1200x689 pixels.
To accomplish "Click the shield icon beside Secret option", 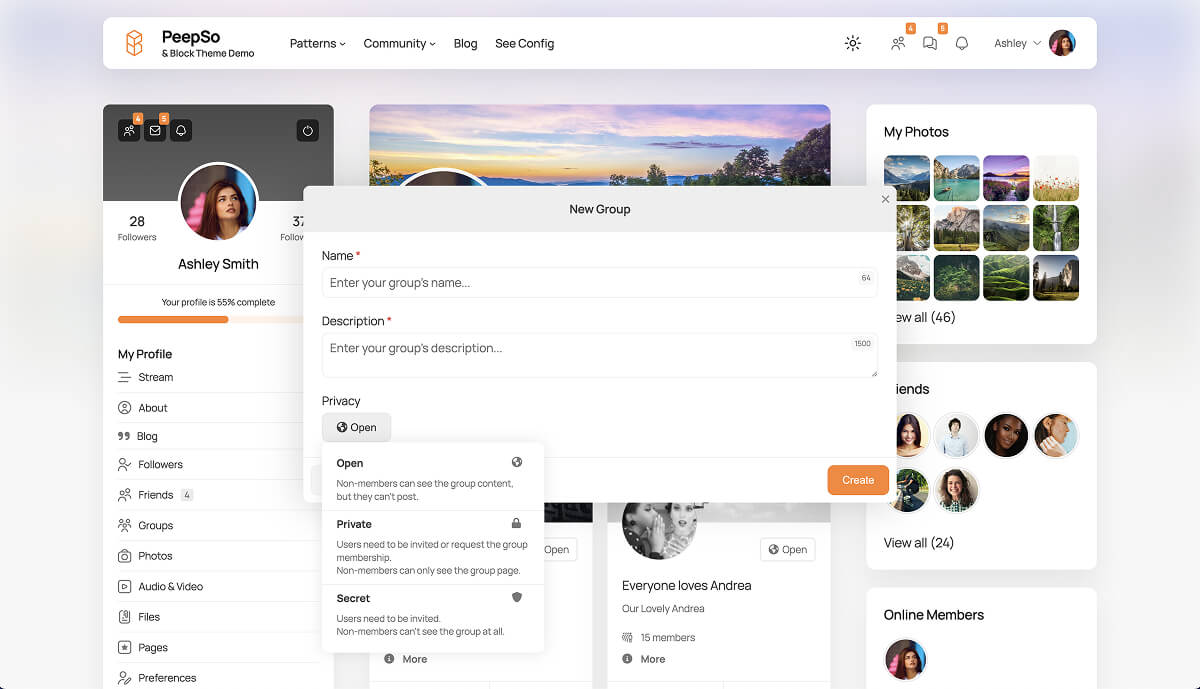I will click(517, 597).
